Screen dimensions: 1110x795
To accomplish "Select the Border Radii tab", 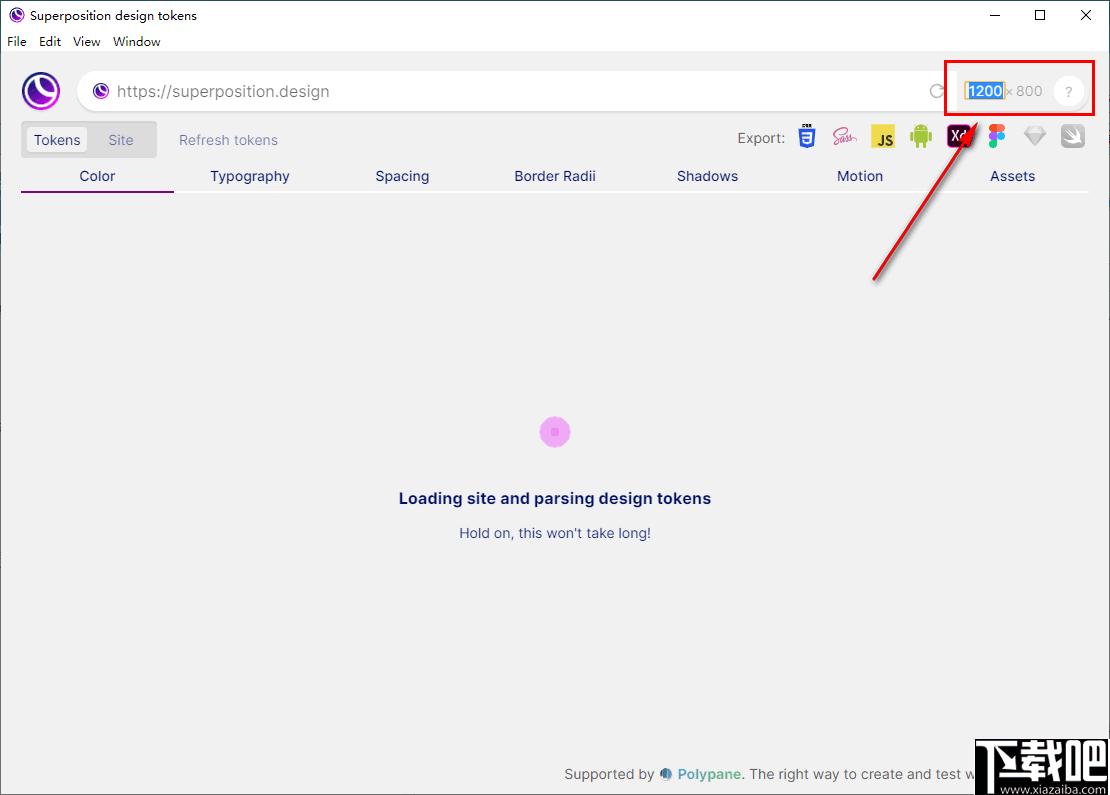I will tap(555, 176).
